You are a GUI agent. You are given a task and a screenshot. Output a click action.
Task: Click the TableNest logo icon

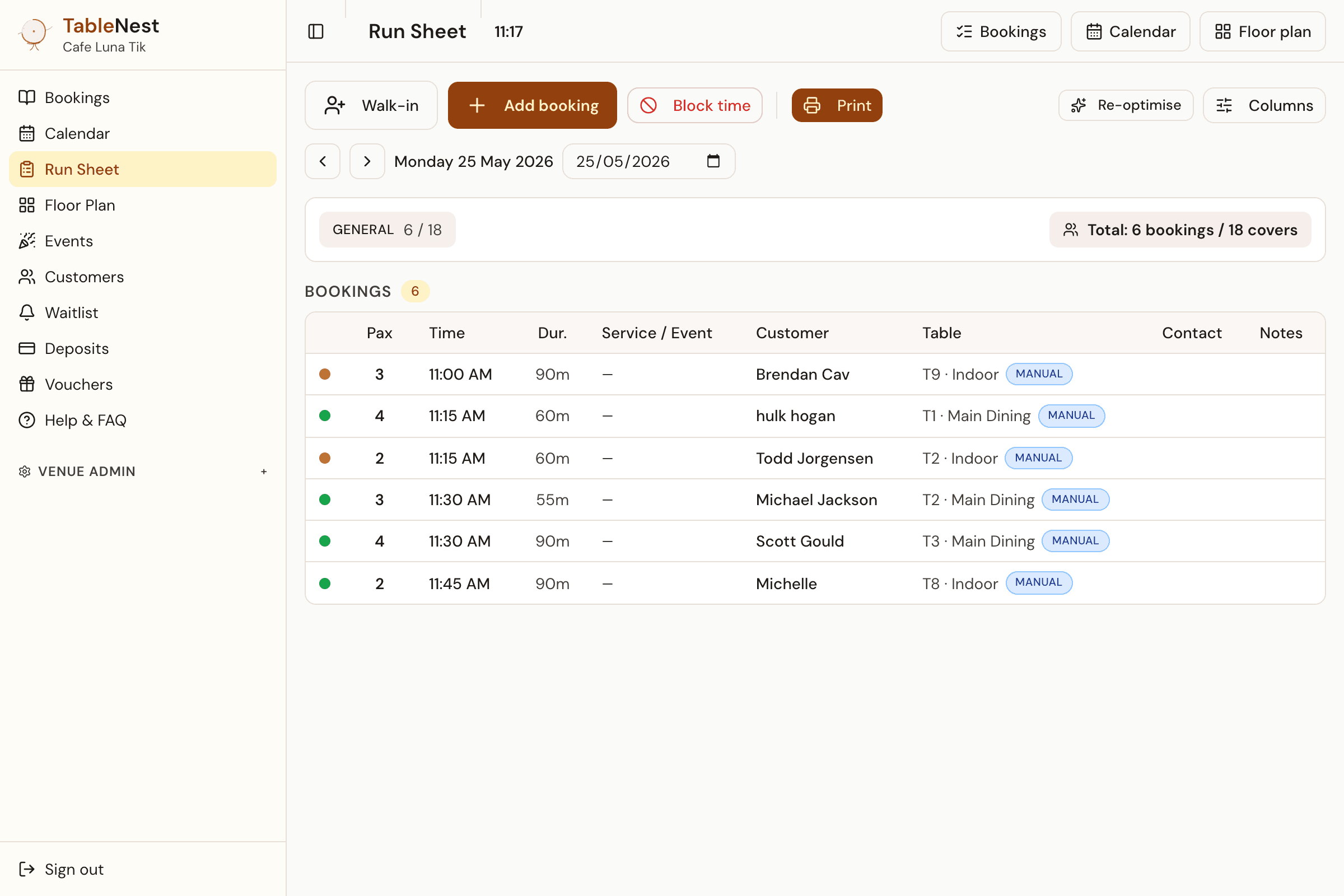34,33
